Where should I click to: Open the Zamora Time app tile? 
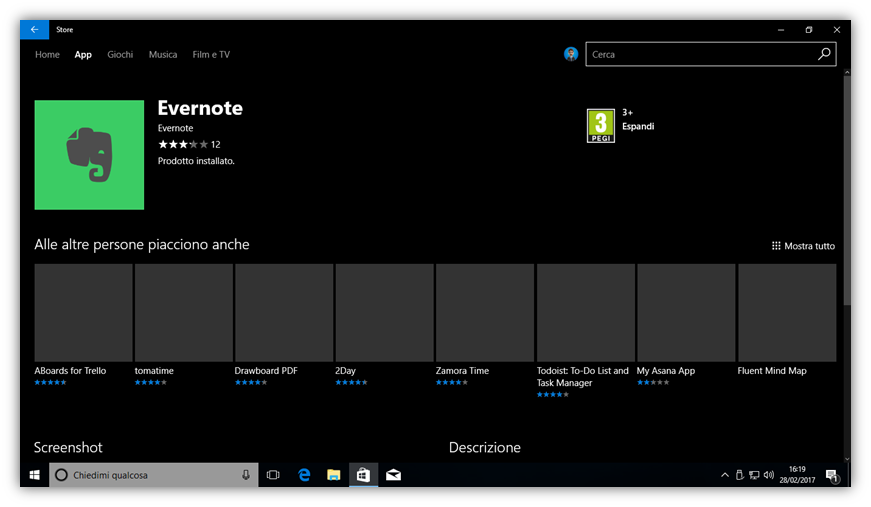(485, 313)
